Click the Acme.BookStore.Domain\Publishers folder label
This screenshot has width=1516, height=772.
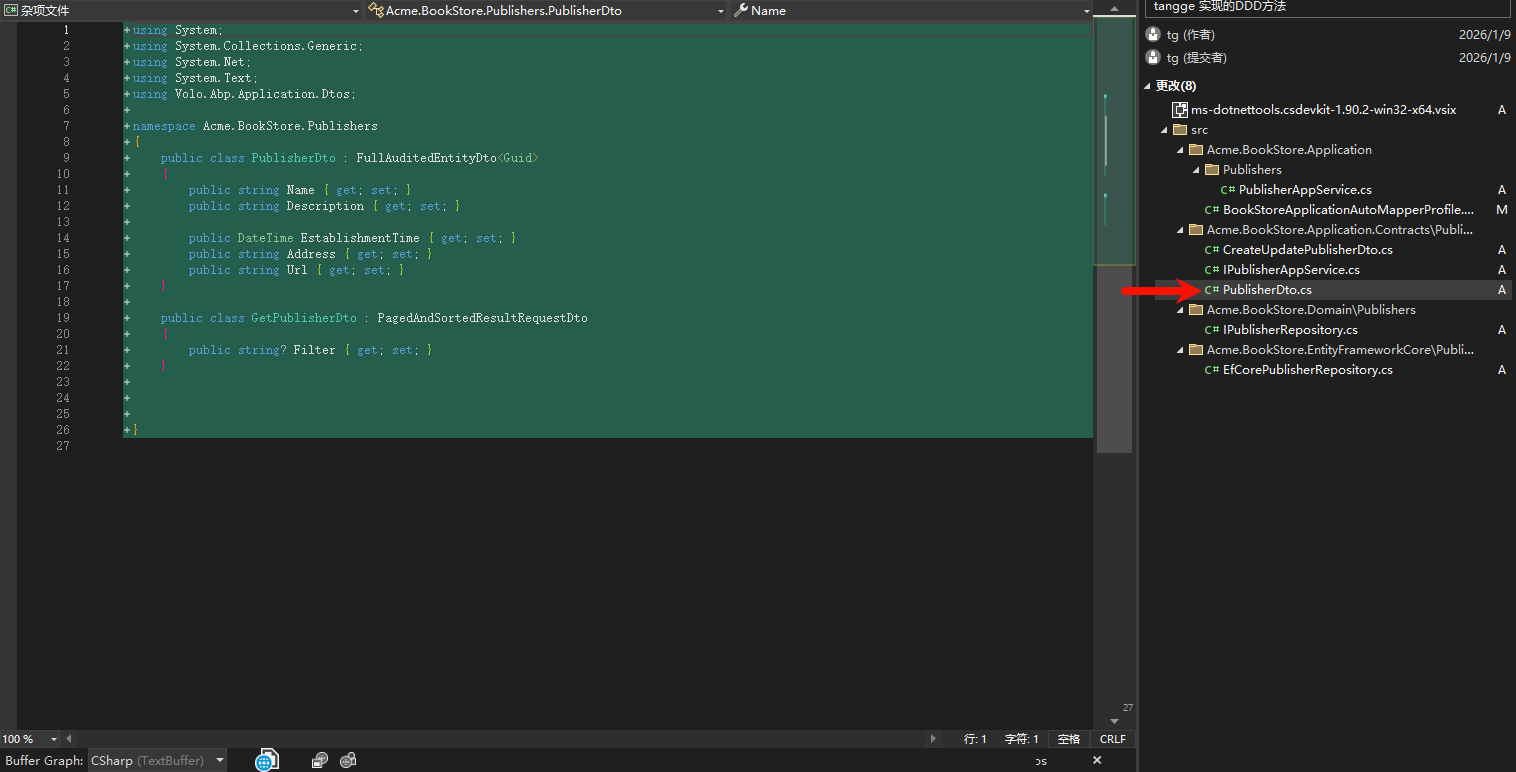click(x=1311, y=310)
